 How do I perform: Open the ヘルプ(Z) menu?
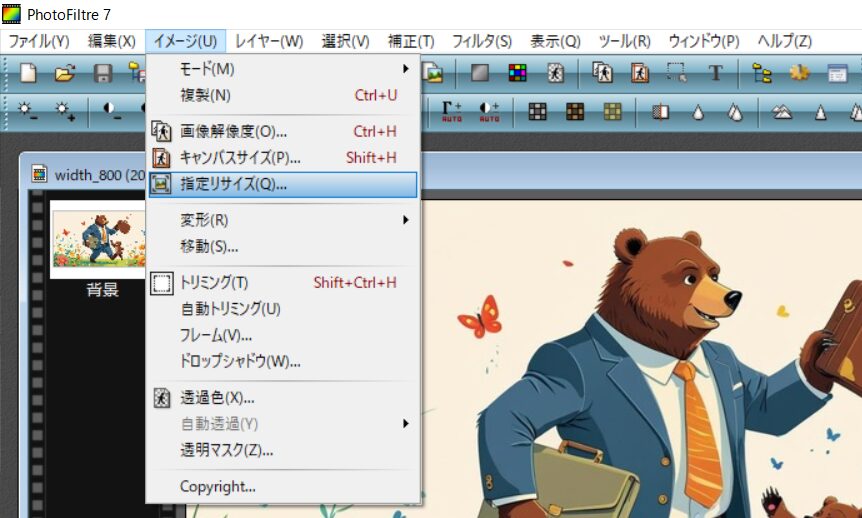point(784,41)
